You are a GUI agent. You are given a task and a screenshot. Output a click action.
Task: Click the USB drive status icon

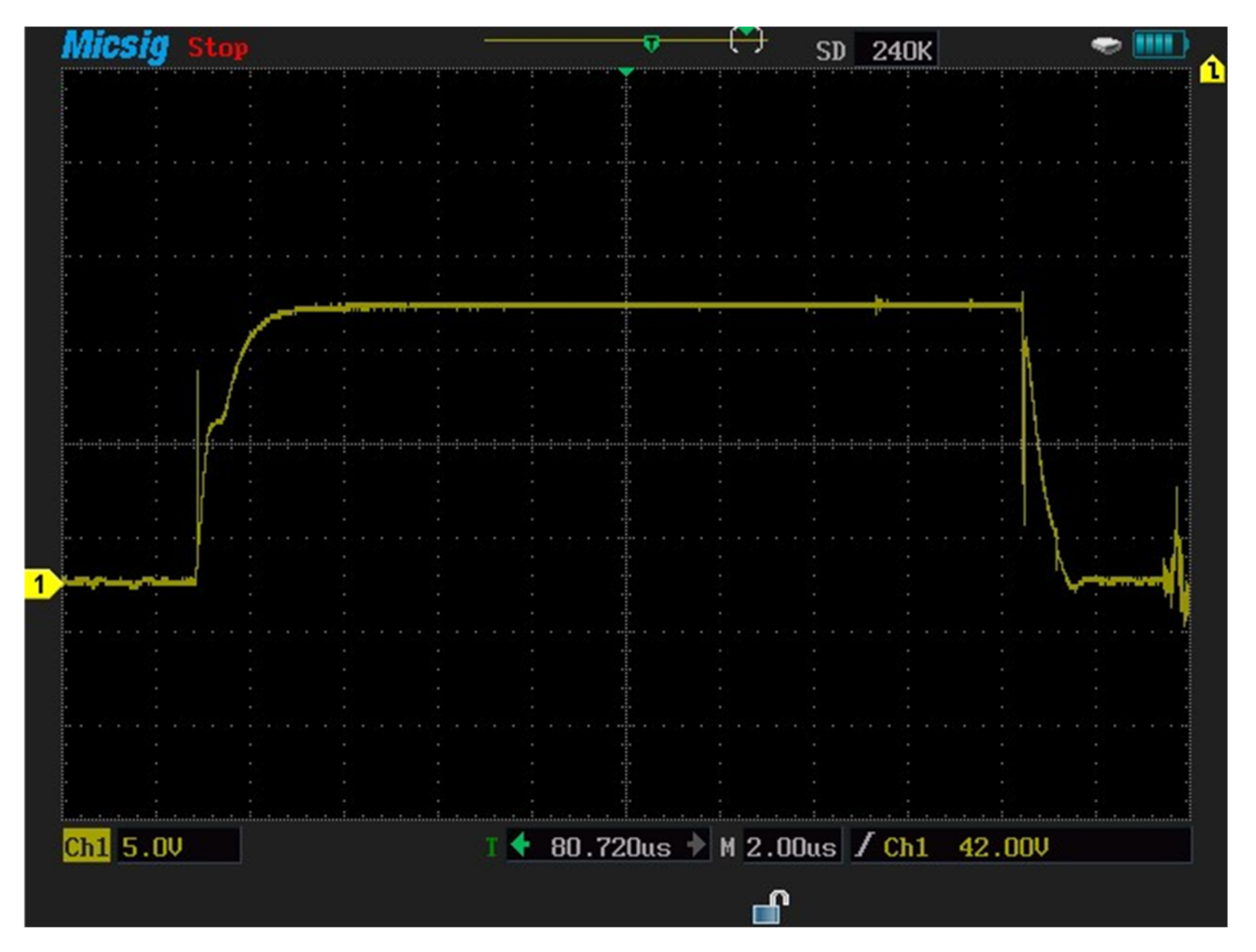tap(1105, 46)
